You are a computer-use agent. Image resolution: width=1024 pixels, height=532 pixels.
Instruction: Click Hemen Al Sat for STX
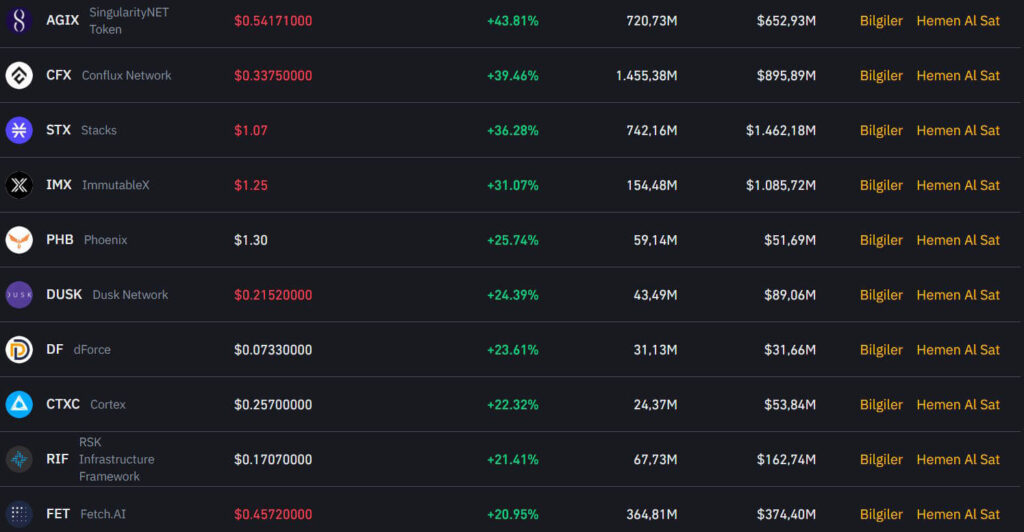[958, 131]
